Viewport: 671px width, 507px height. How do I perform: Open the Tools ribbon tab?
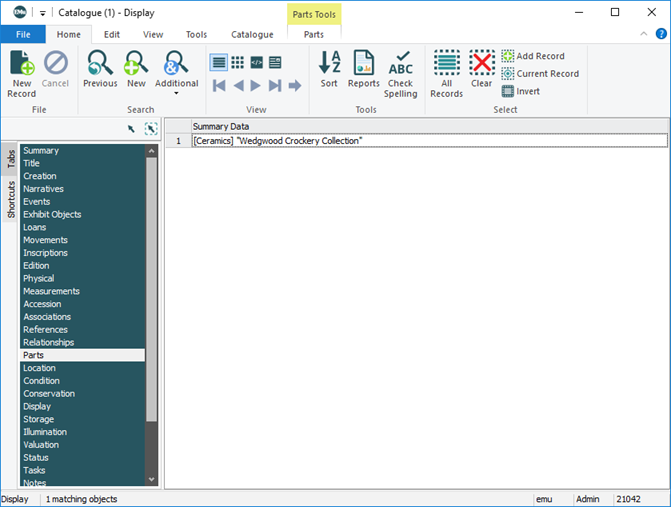196,34
